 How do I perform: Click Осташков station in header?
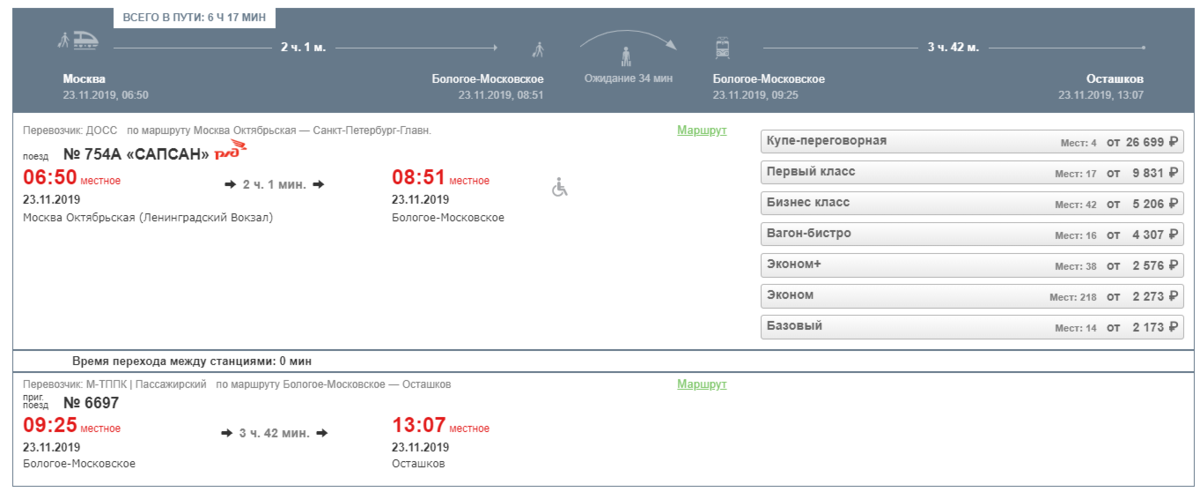(1115, 79)
